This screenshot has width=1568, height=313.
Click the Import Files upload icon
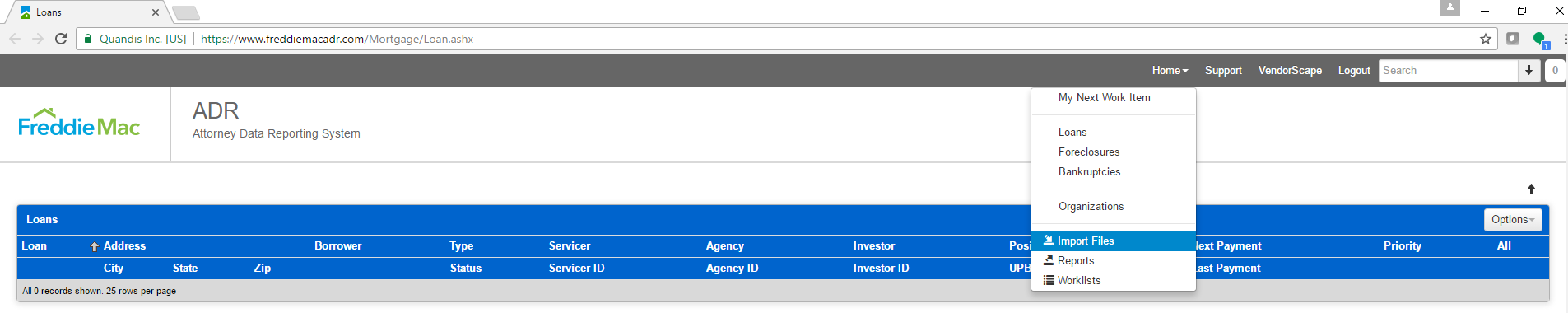(1049, 241)
